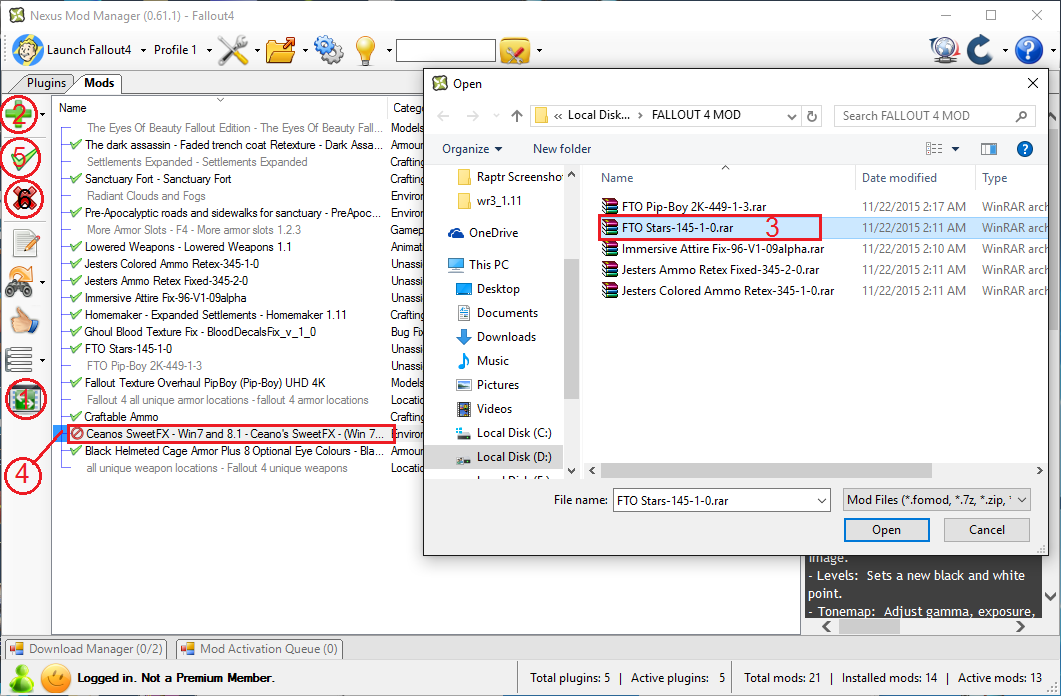Screen dimensions: 1061x696
Task: Toggle checkmark for Lowered Weapons mod
Action: (75, 247)
